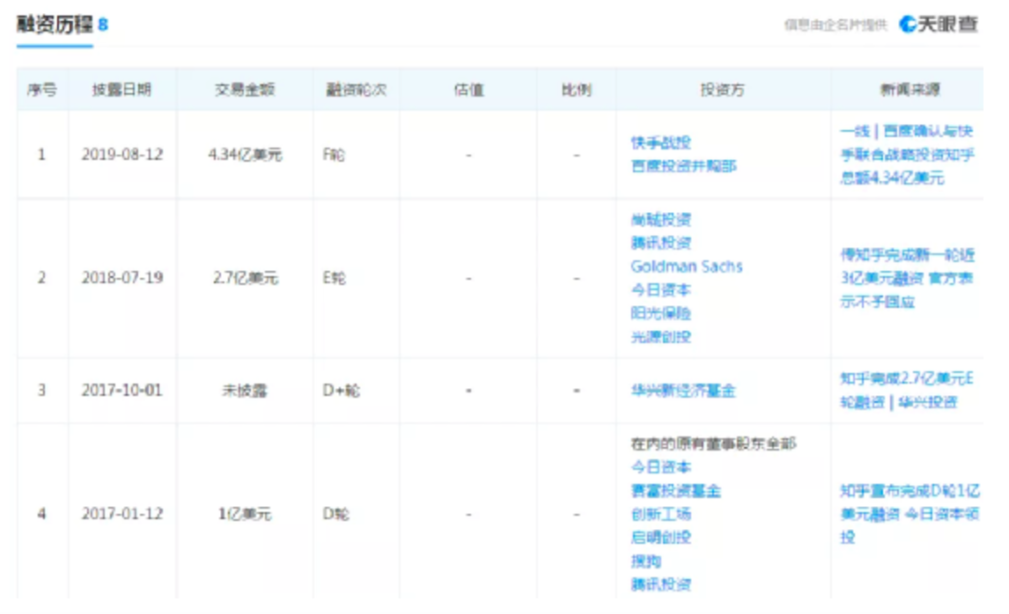Click the 序号 column header

coord(42,89)
